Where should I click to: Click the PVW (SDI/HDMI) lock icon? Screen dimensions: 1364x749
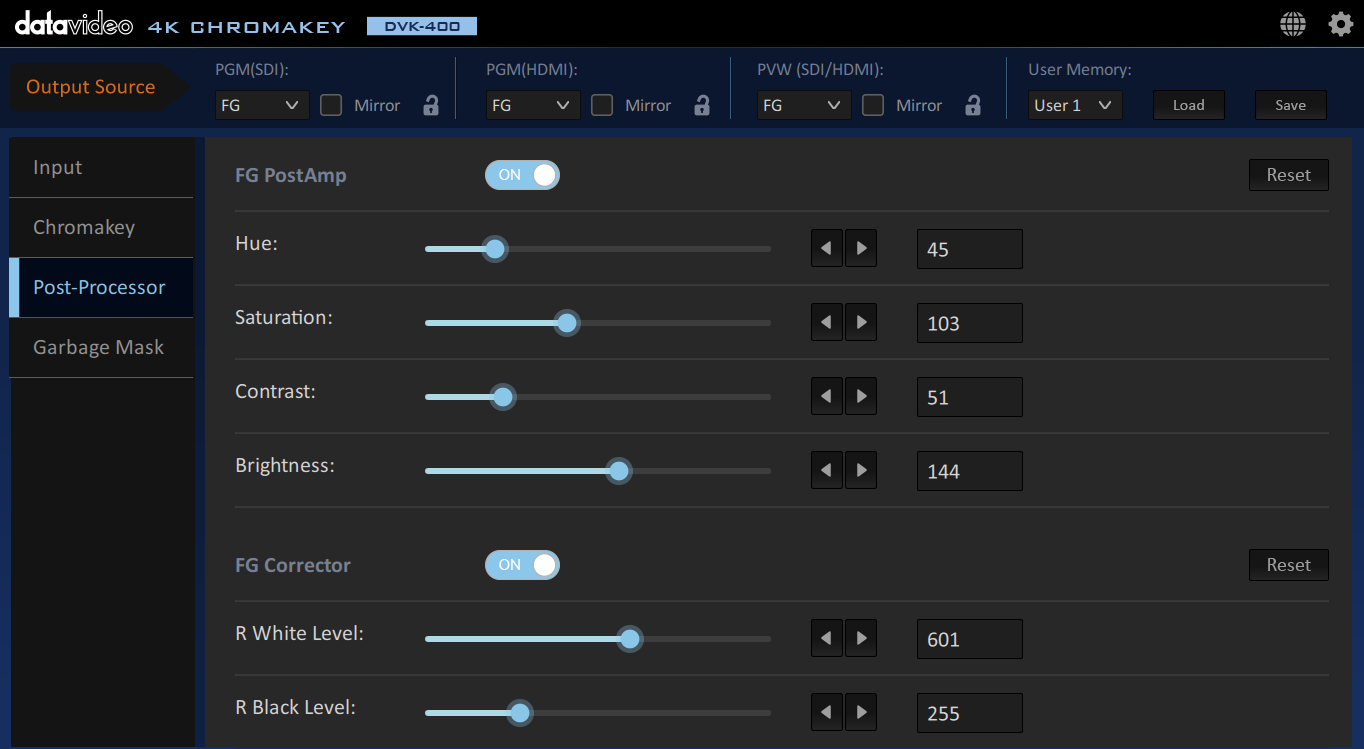pyautogui.click(x=973, y=105)
